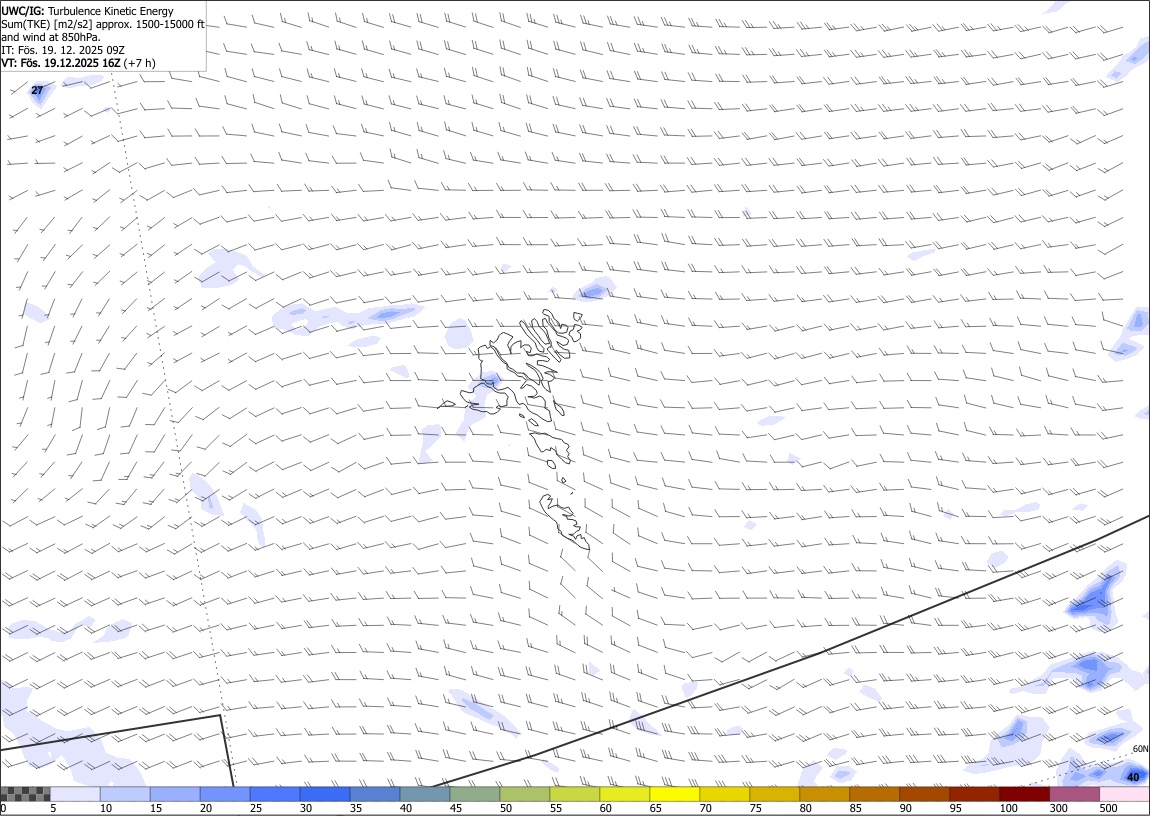Viewport: 1150px width, 816px height.
Task: Select the pale pink above-500 legend swatch
Action: click(1124, 794)
